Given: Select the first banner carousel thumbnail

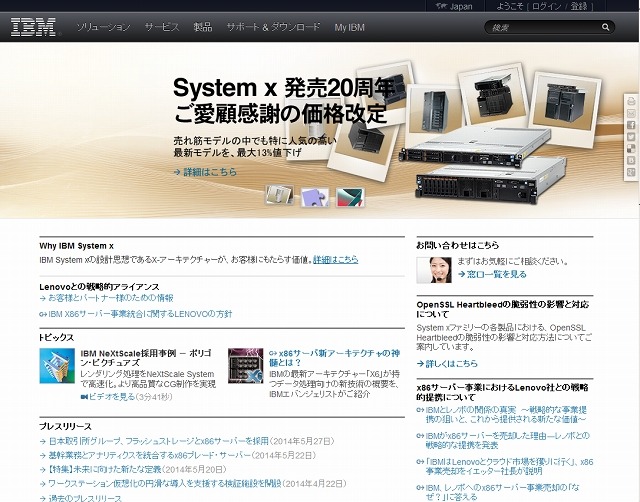Looking at the screenshot, I should pos(280,195).
